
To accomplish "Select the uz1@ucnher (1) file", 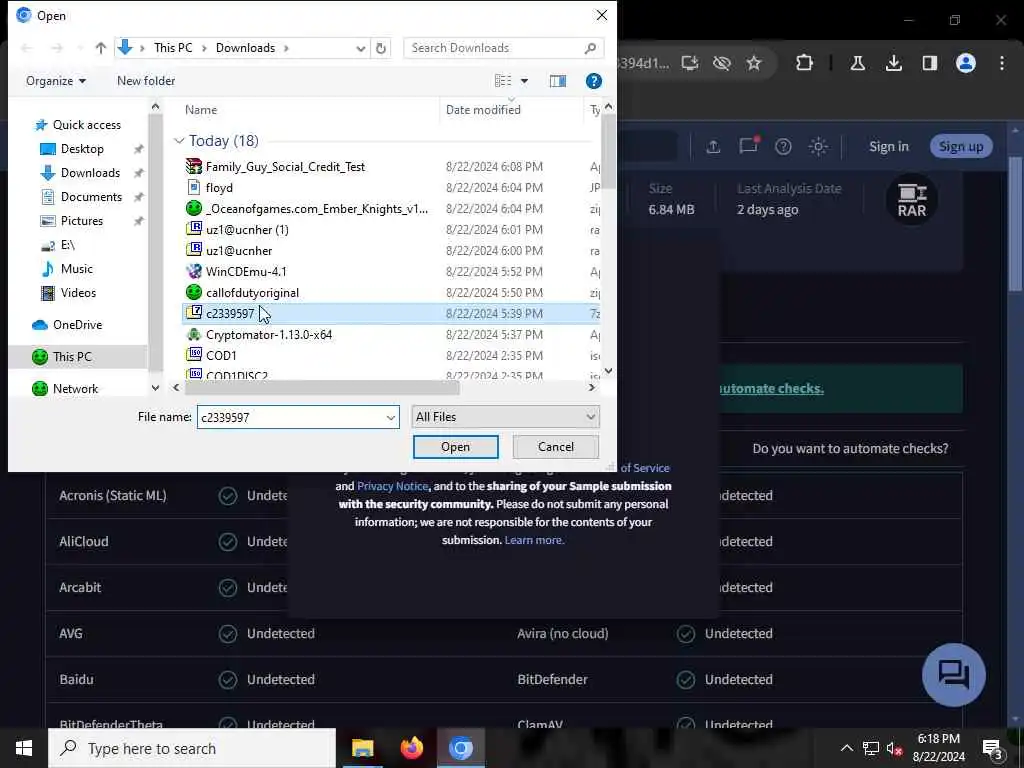I will click(247, 229).
